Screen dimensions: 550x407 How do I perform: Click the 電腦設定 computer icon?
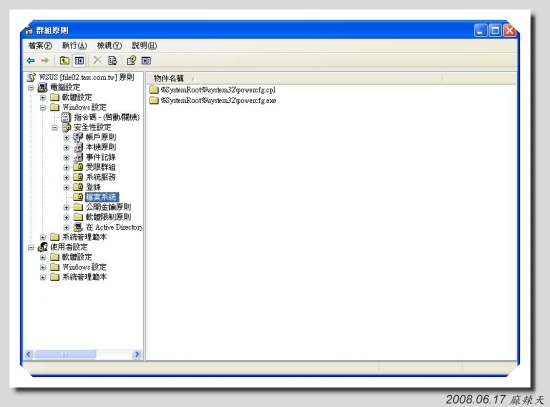[x=42, y=87]
